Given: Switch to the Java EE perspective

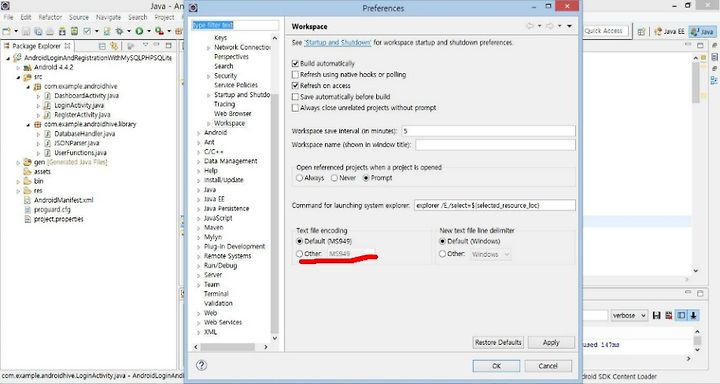Looking at the screenshot, I should [669, 31].
